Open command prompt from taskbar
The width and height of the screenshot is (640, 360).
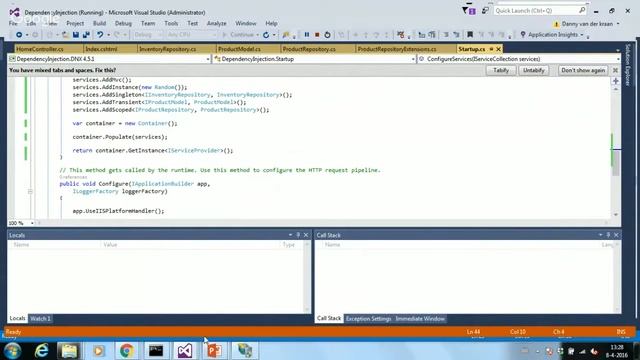pos(156,351)
